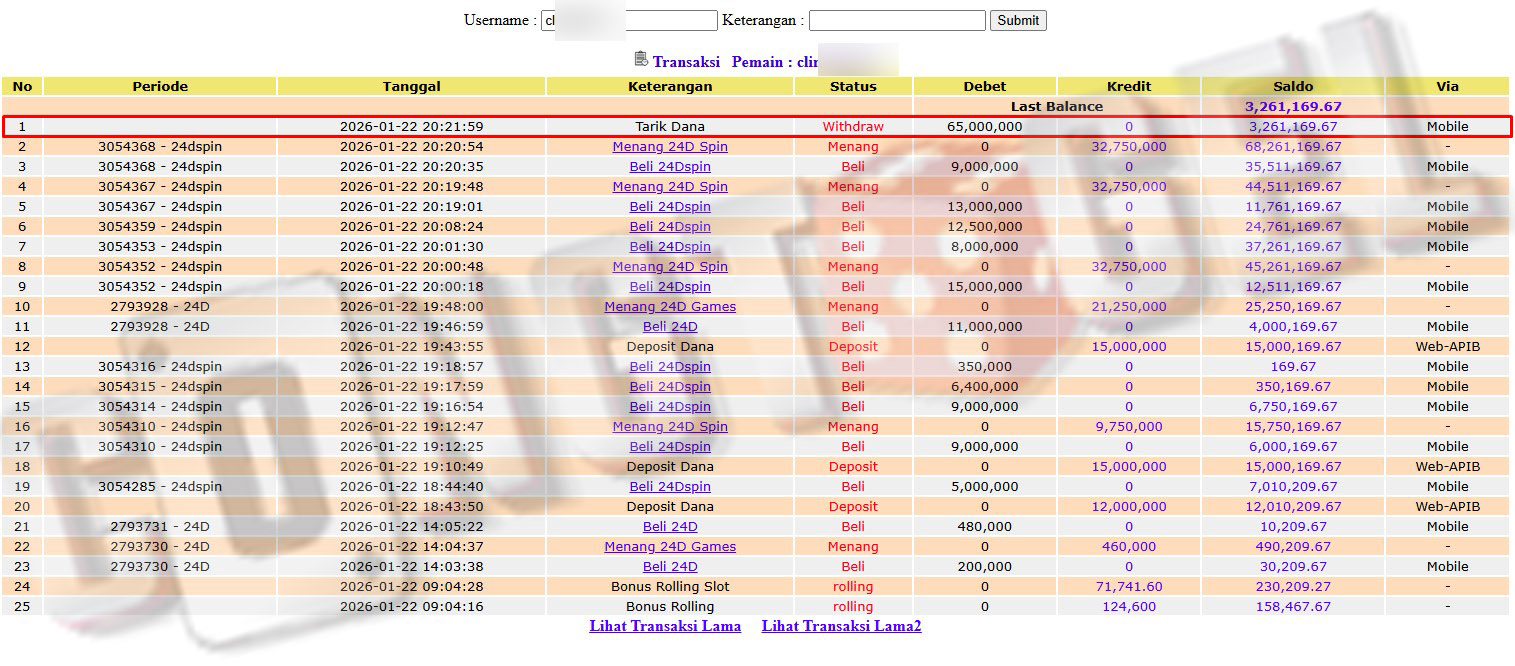The height and width of the screenshot is (666, 1515).
Task: Open the Lihat Transaksi Lama link
Action: click(665, 626)
